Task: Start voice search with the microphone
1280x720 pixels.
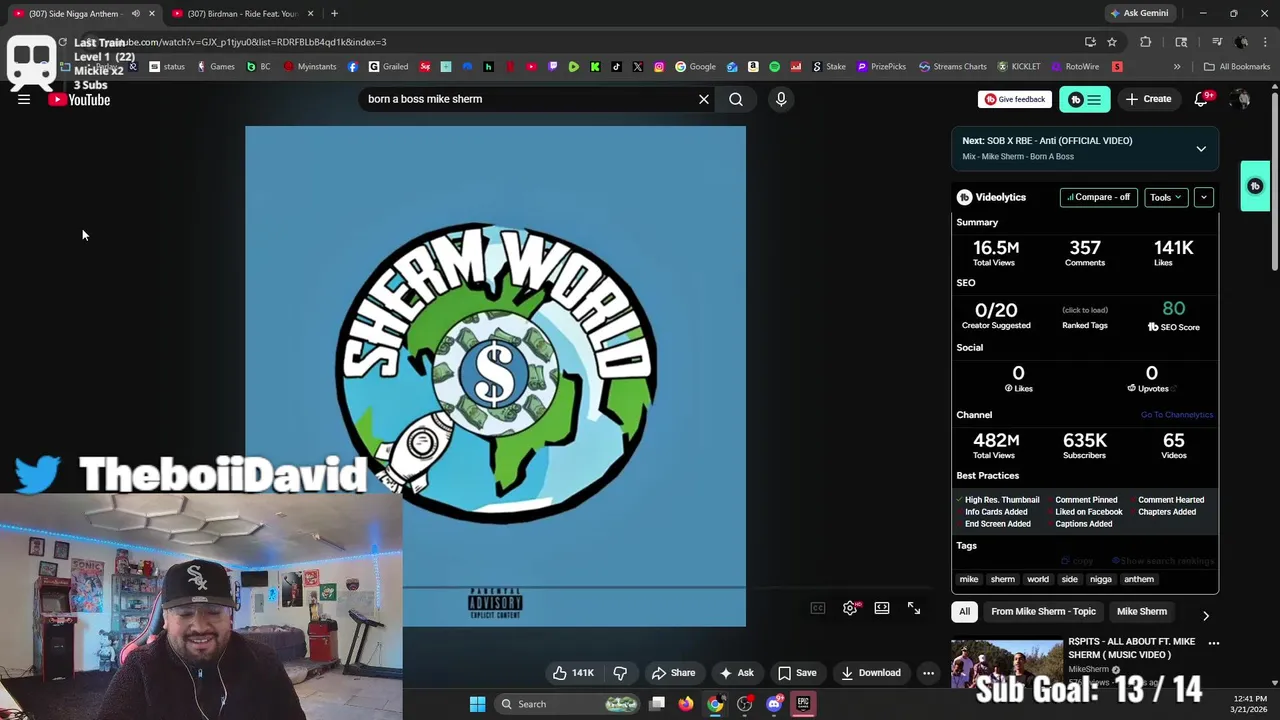Action: [x=781, y=99]
